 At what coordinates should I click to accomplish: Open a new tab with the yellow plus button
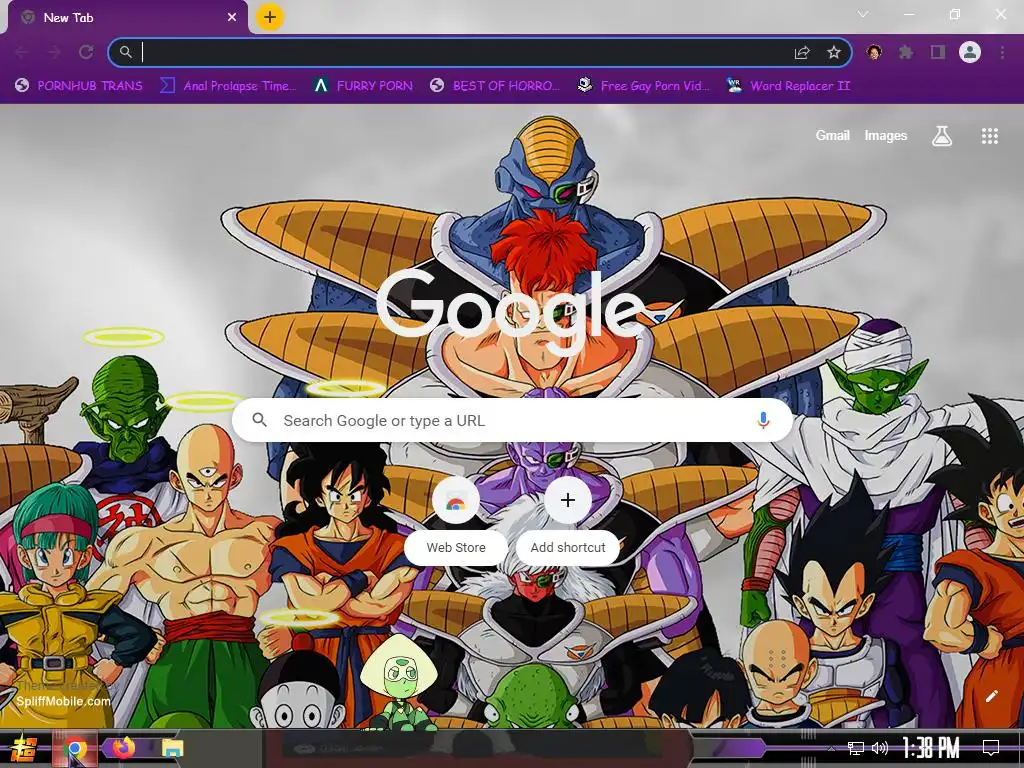pos(270,17)
